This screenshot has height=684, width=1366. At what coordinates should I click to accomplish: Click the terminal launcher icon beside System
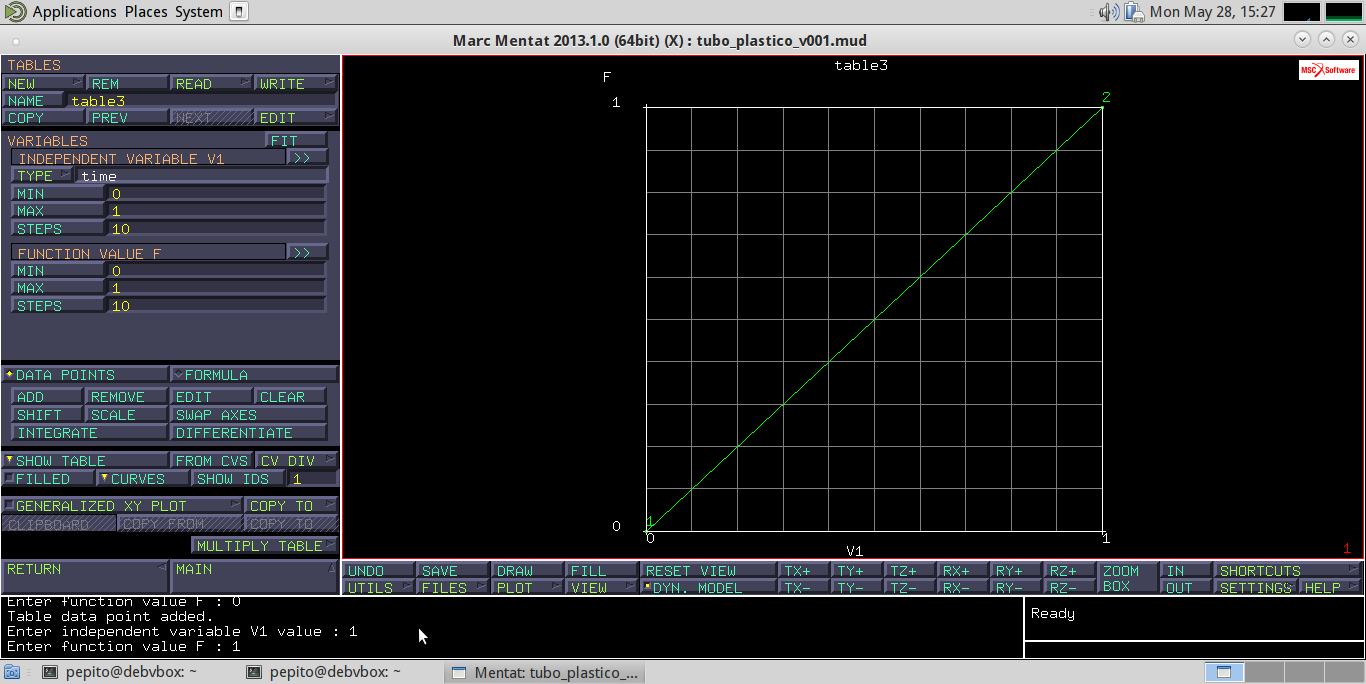point(238,12)
